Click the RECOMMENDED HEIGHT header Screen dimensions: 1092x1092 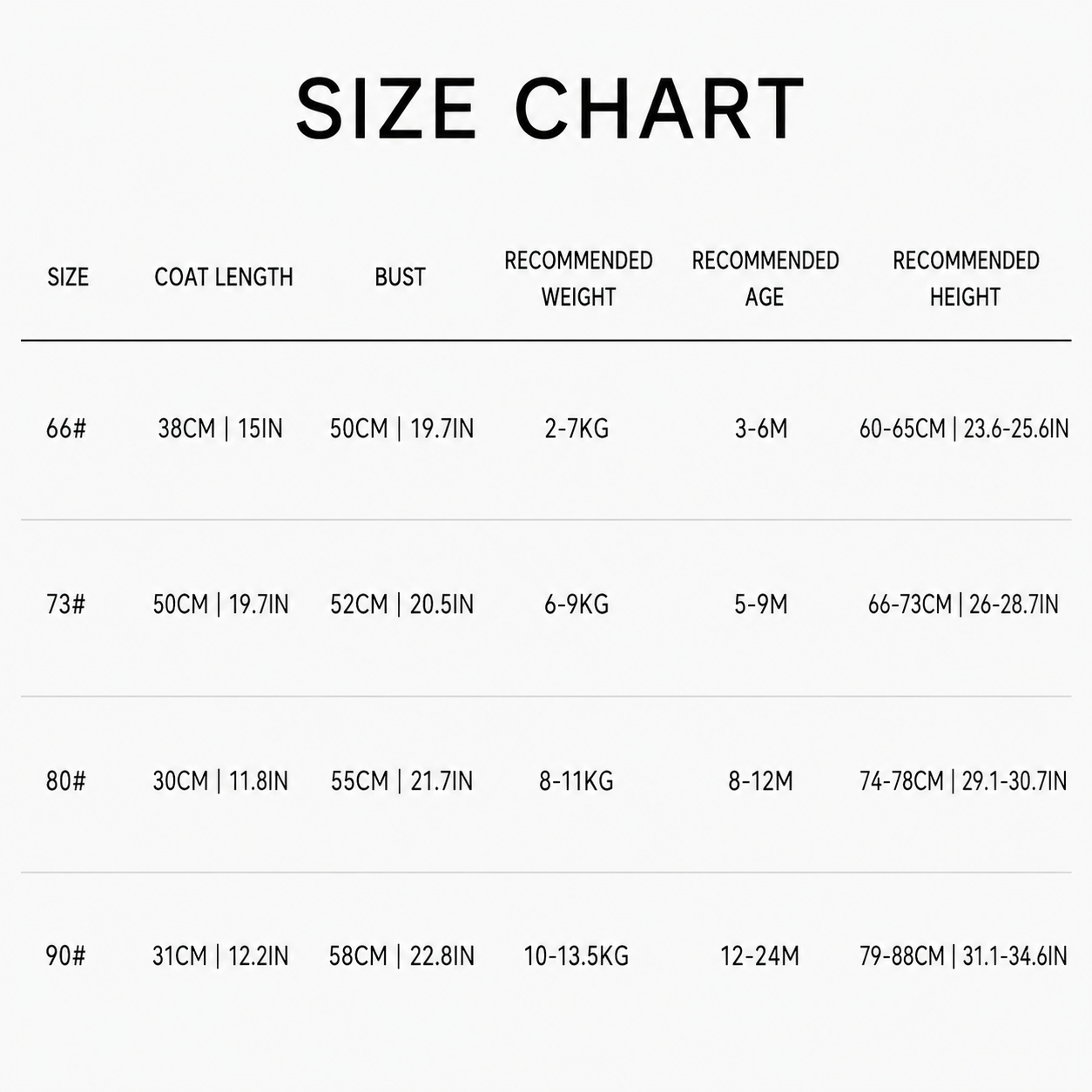pos(966,279)
